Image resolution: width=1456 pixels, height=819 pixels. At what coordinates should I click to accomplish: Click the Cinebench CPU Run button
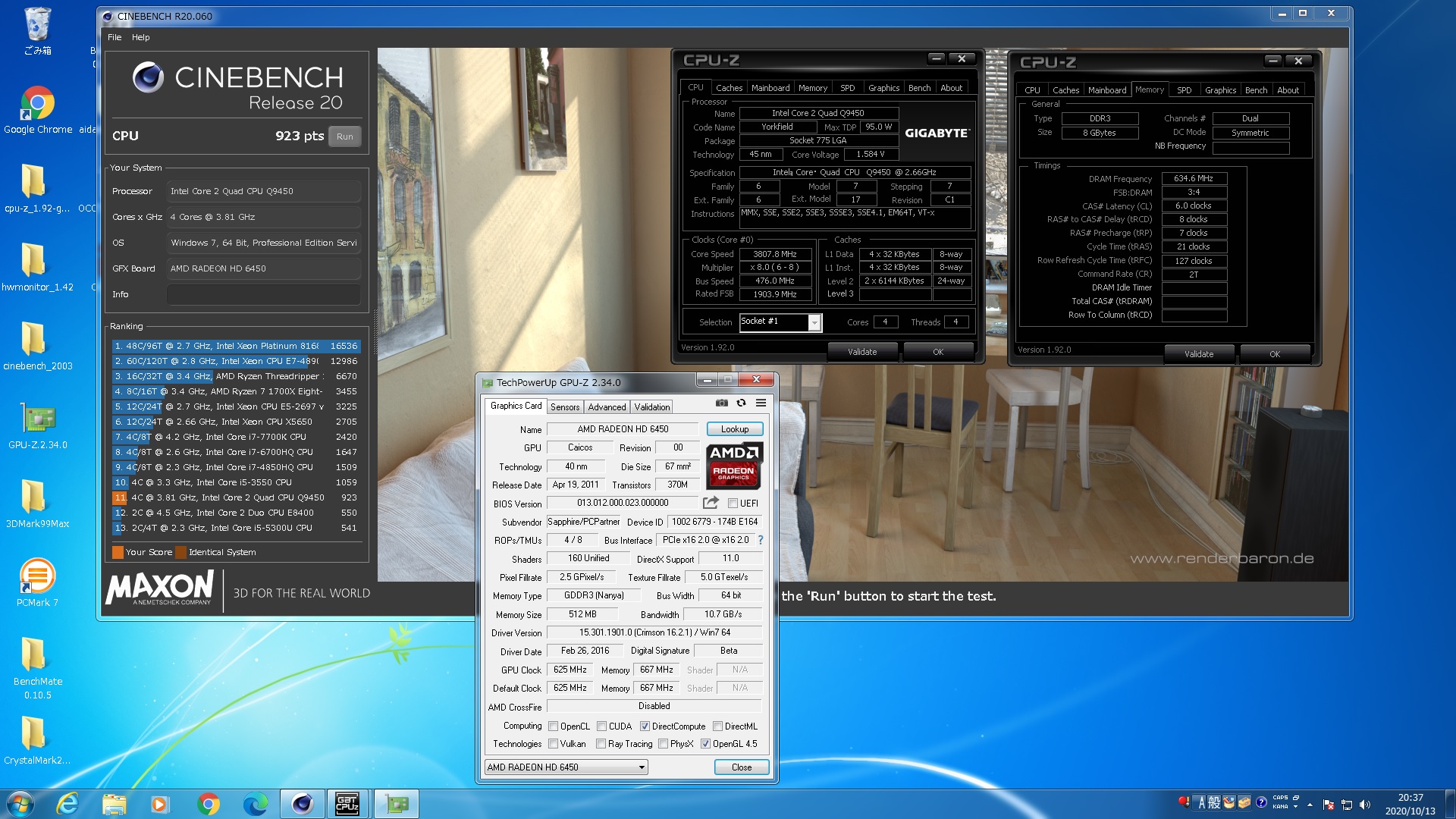point(344,136)
